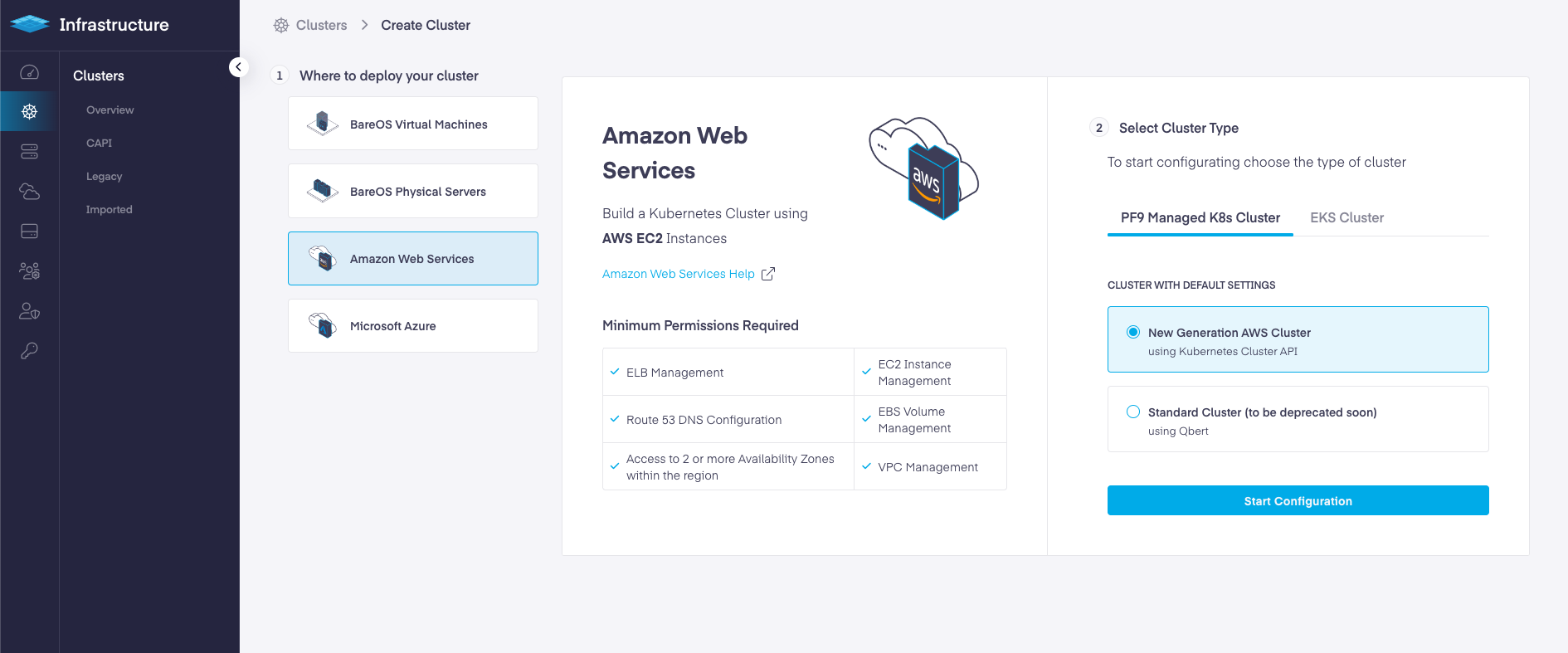Open the Amazon Web Services Help link

click(678, 274)
